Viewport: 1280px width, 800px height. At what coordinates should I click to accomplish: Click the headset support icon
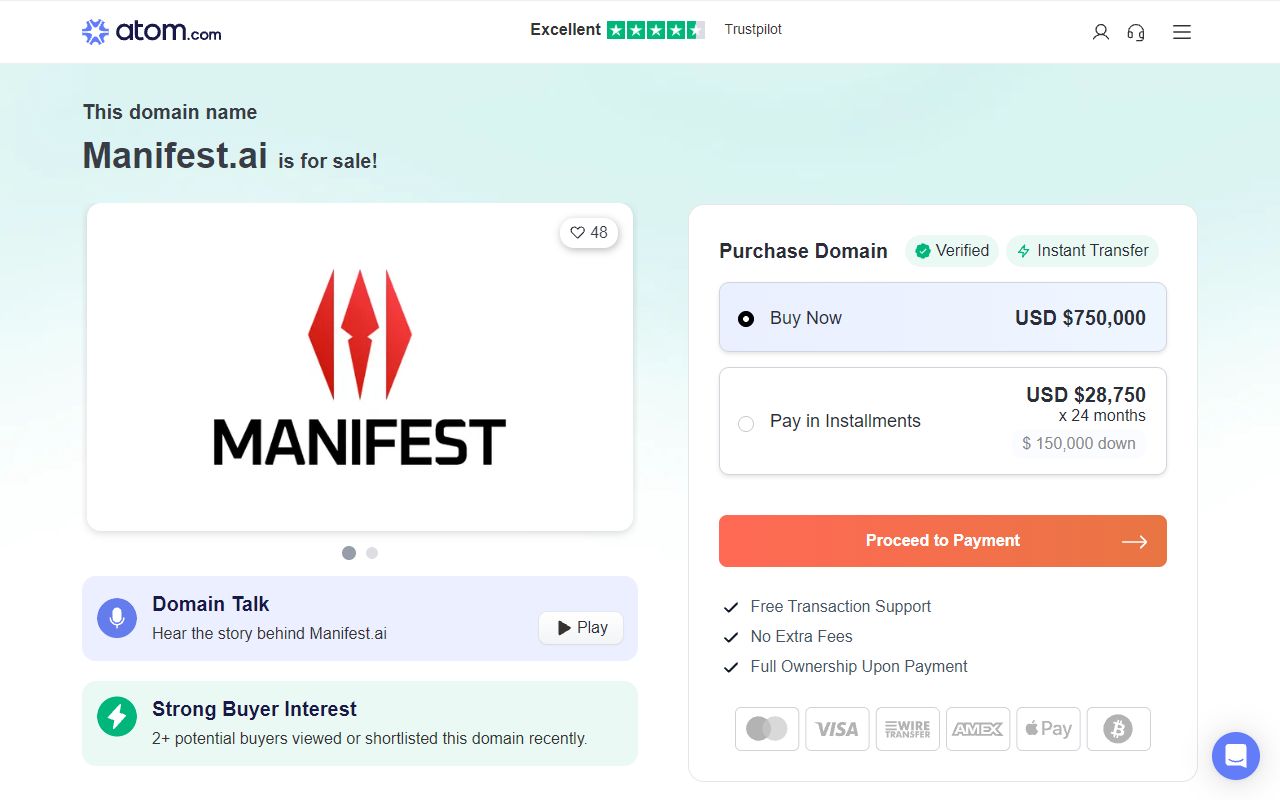[x=1135, y=31]
